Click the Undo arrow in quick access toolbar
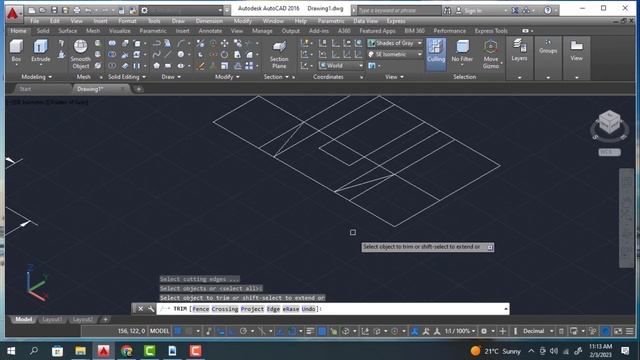Viewport: 640px width, 360px height. 88,10
